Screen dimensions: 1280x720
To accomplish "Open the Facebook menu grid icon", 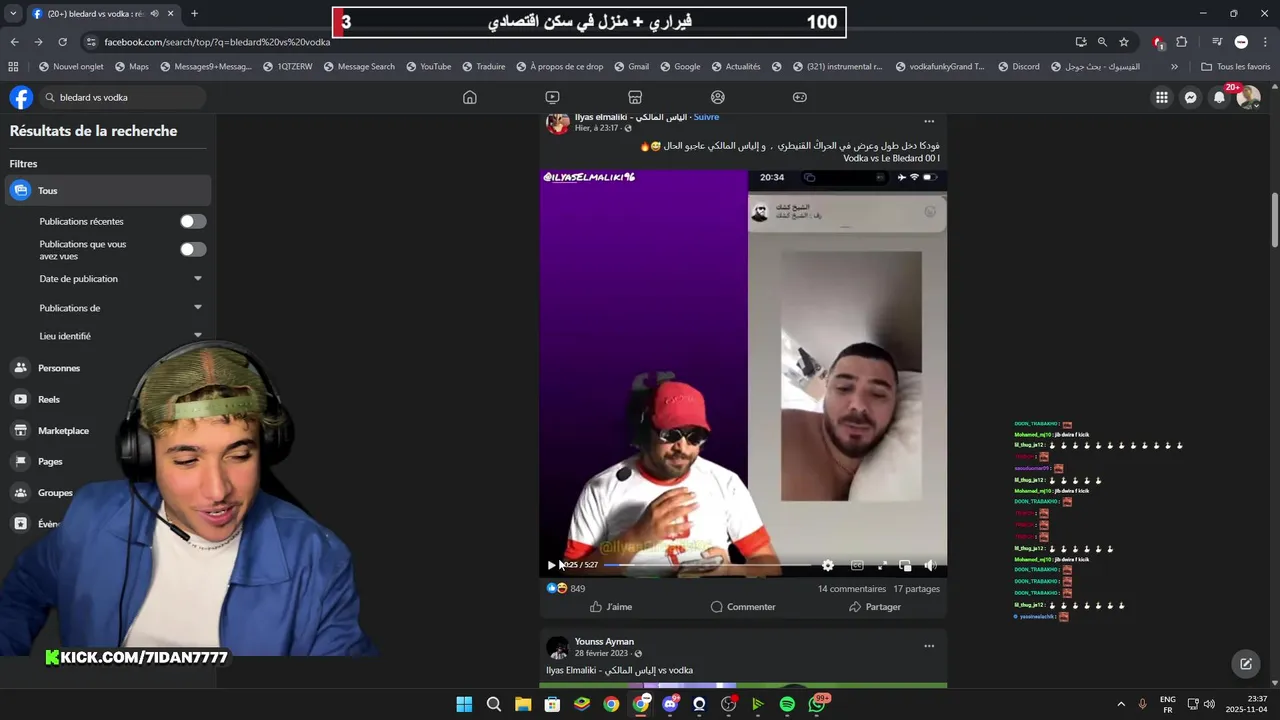I will click(1162, 97).
